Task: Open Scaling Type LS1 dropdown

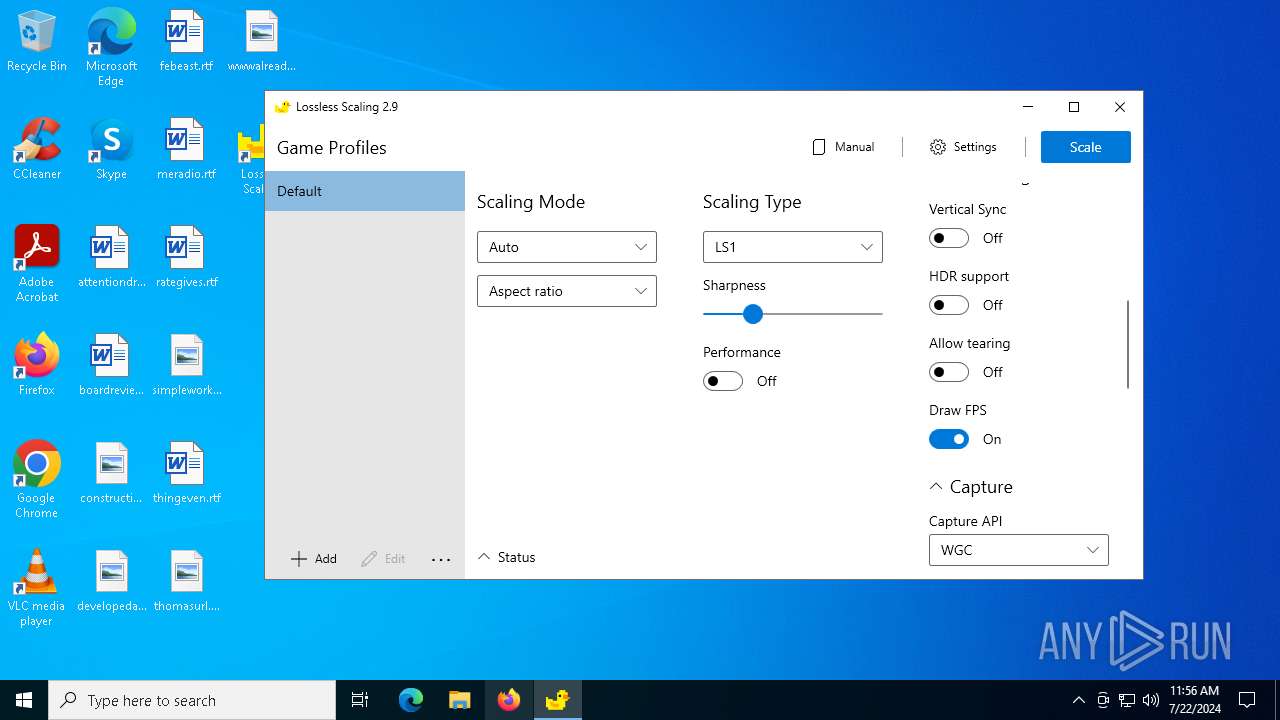Action: click(793, 247)
